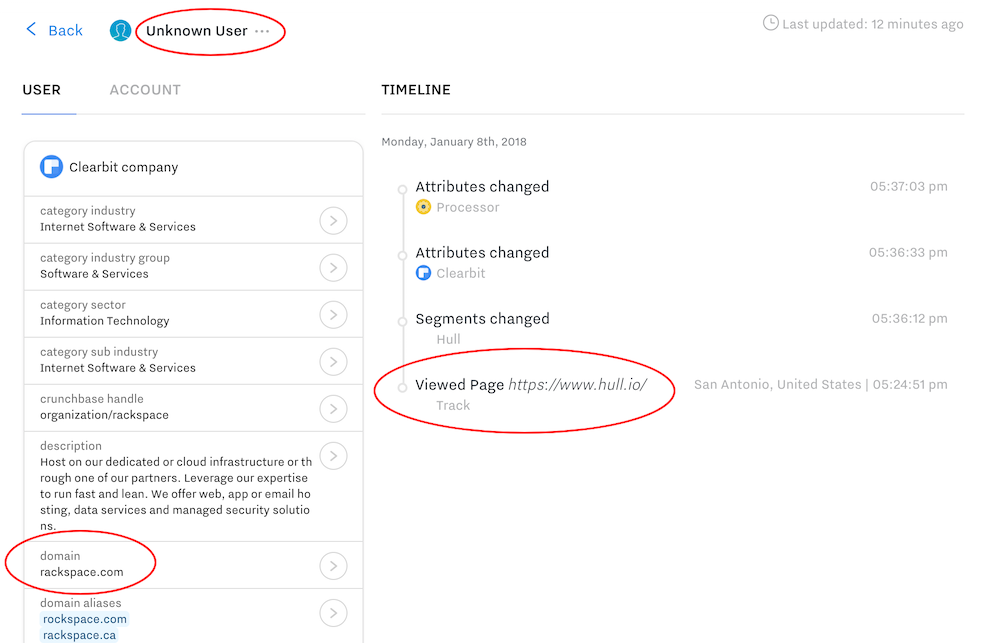Click the rackspace.ca domain alias tag
Image resolution: width=1000 pixels, height=643 pixels.
80,635
